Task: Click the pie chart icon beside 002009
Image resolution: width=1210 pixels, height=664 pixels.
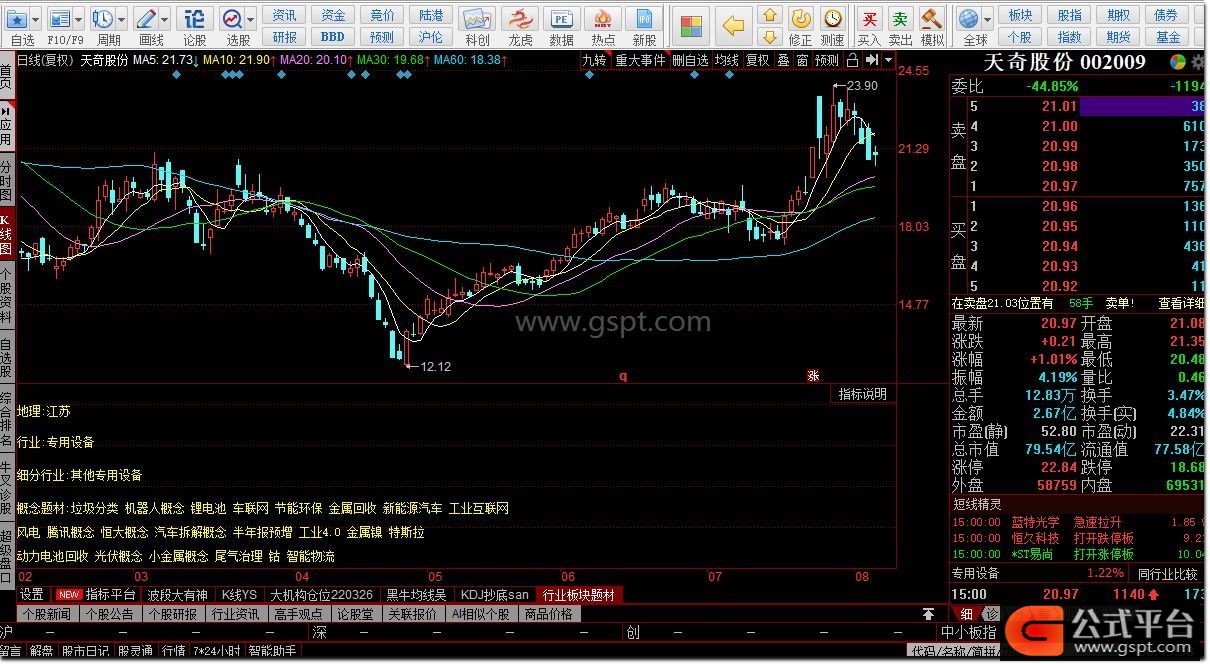Action: click(x=1179, y=62)
